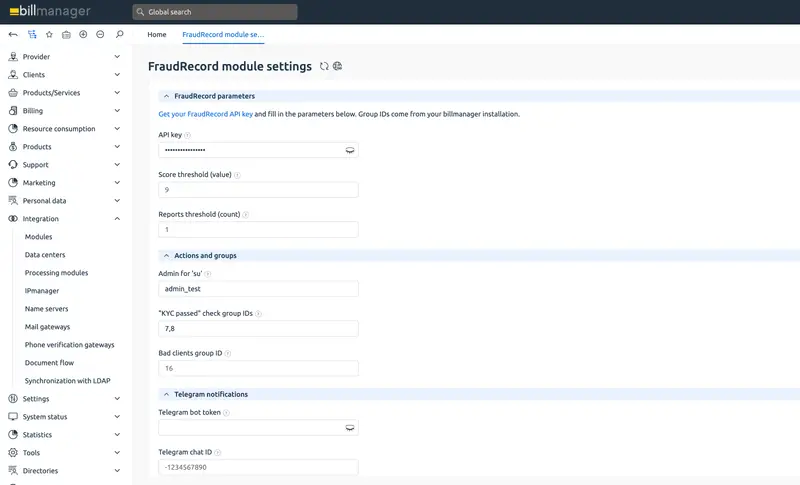Open favorites star icon
800x485 pixels.
[x=49, y=35]
